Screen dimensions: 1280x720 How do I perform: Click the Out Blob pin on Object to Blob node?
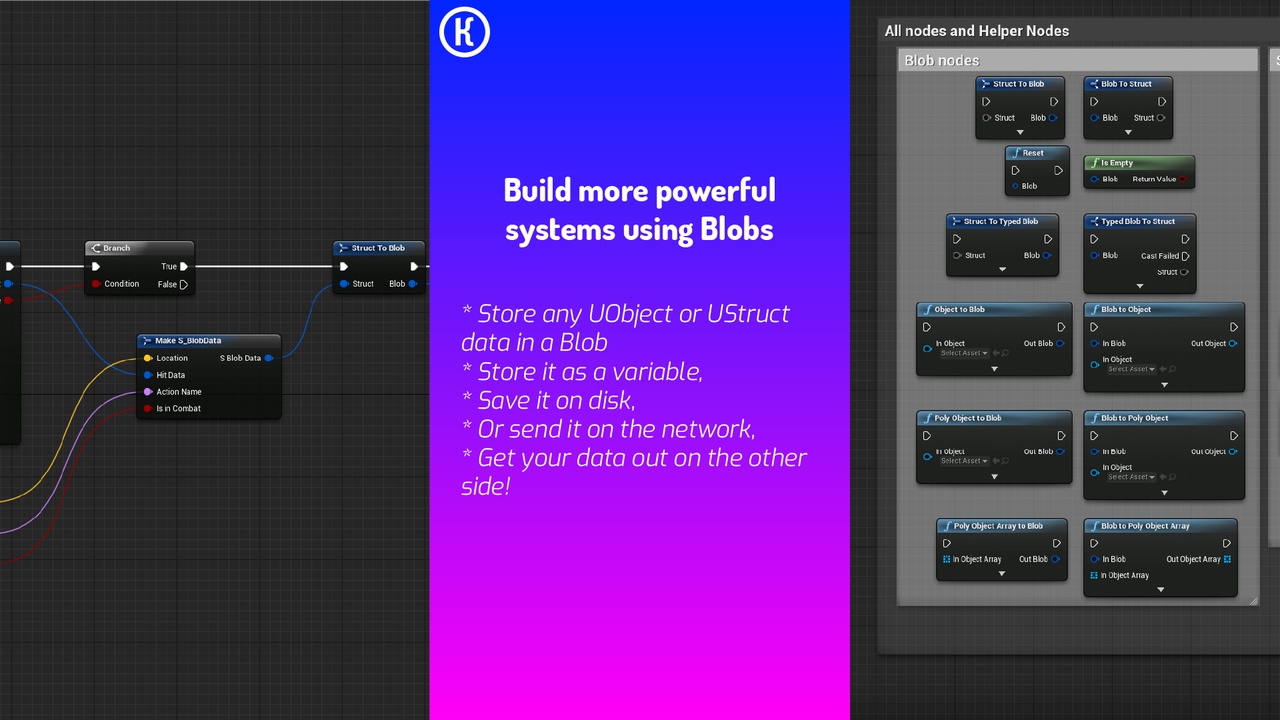1061,344
